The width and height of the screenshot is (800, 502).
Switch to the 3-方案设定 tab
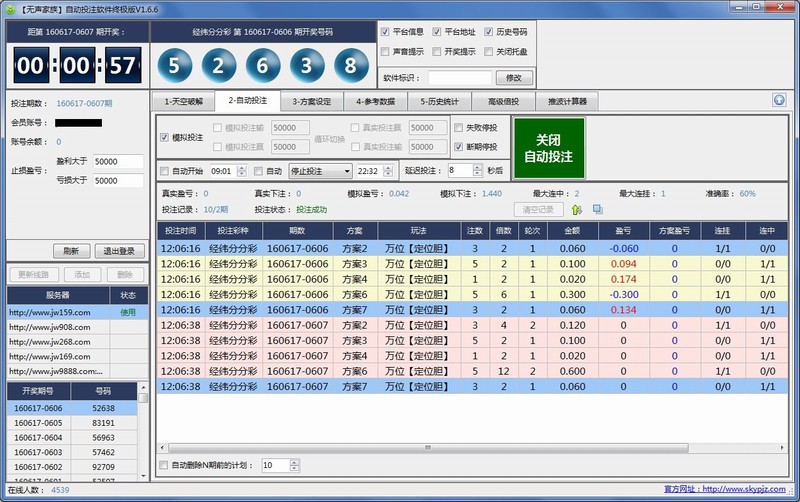click(x=312, y=101)
